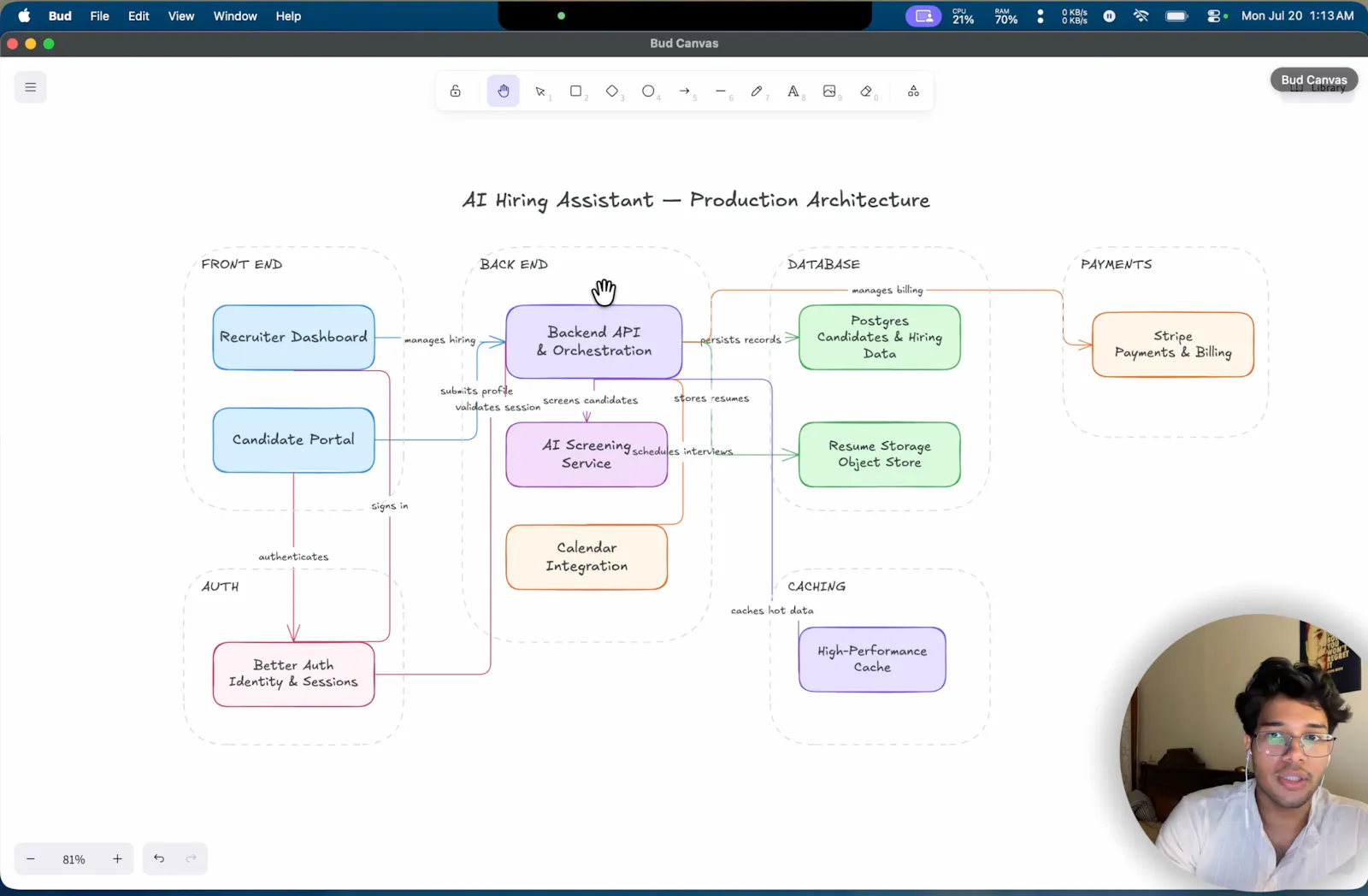Select the Arrow tool

[x=685, y=91]
